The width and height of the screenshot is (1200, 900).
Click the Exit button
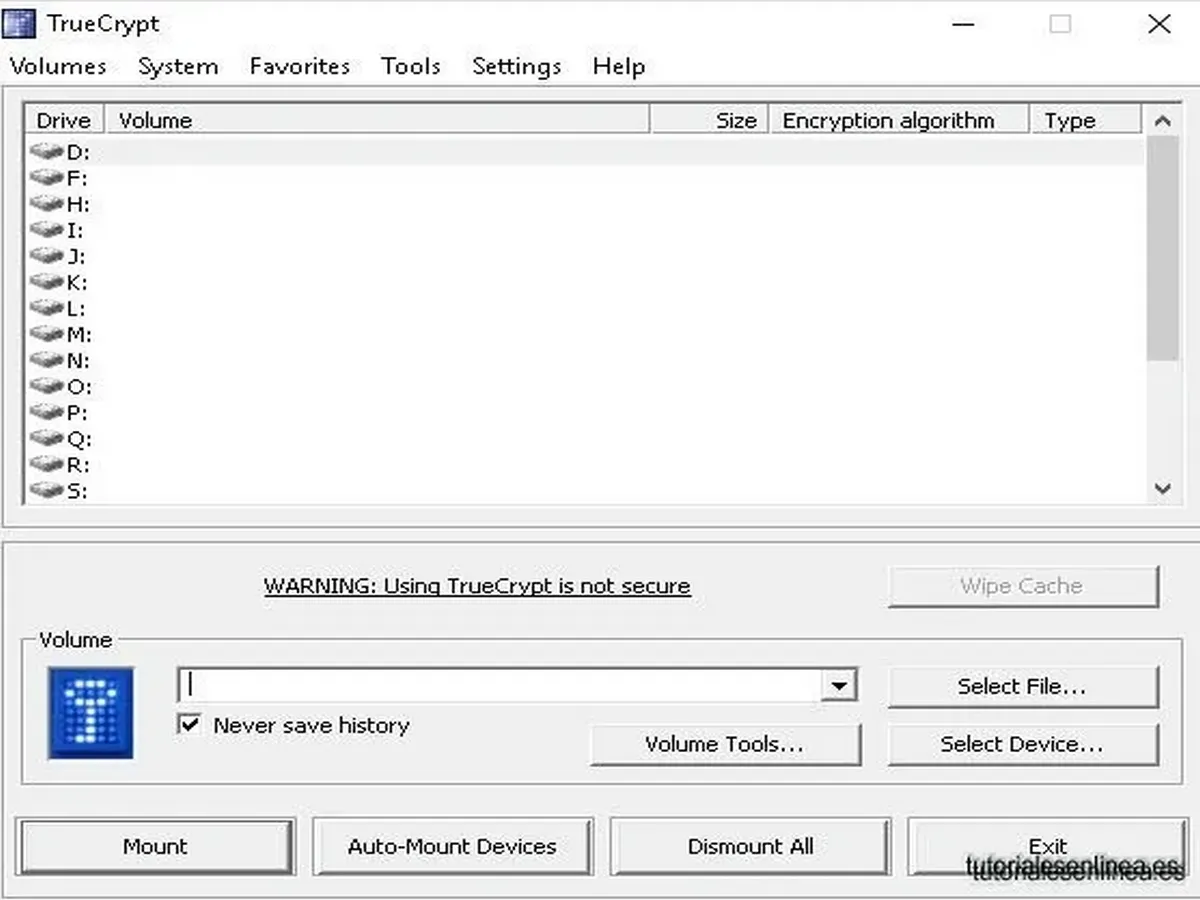click(1047, 846)
